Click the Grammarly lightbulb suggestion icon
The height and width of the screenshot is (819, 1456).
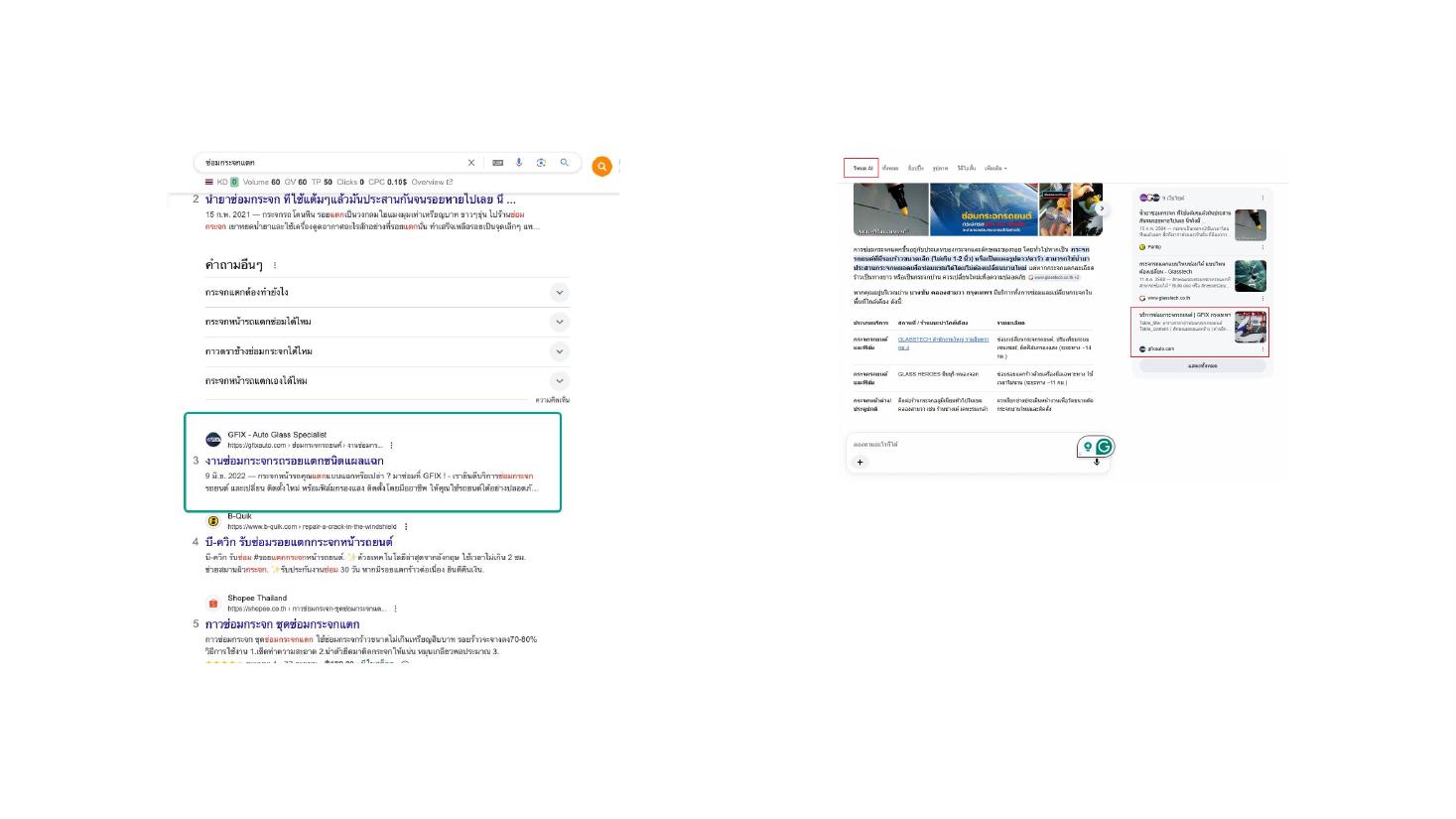coord(1088,448)
